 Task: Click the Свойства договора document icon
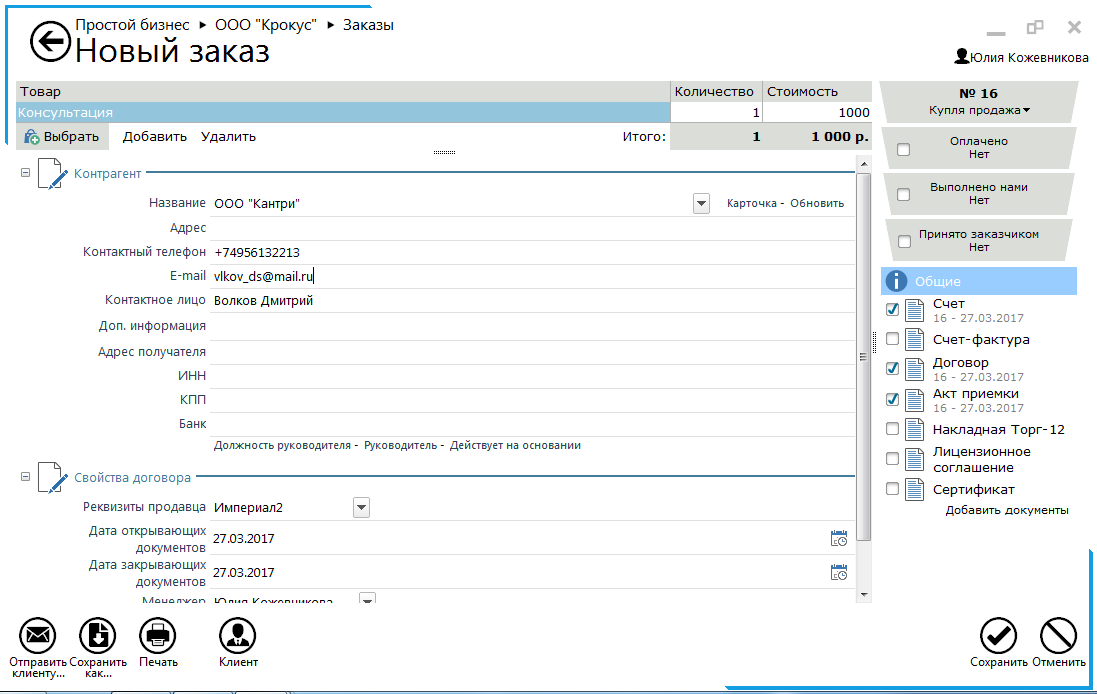coord(52,478)
